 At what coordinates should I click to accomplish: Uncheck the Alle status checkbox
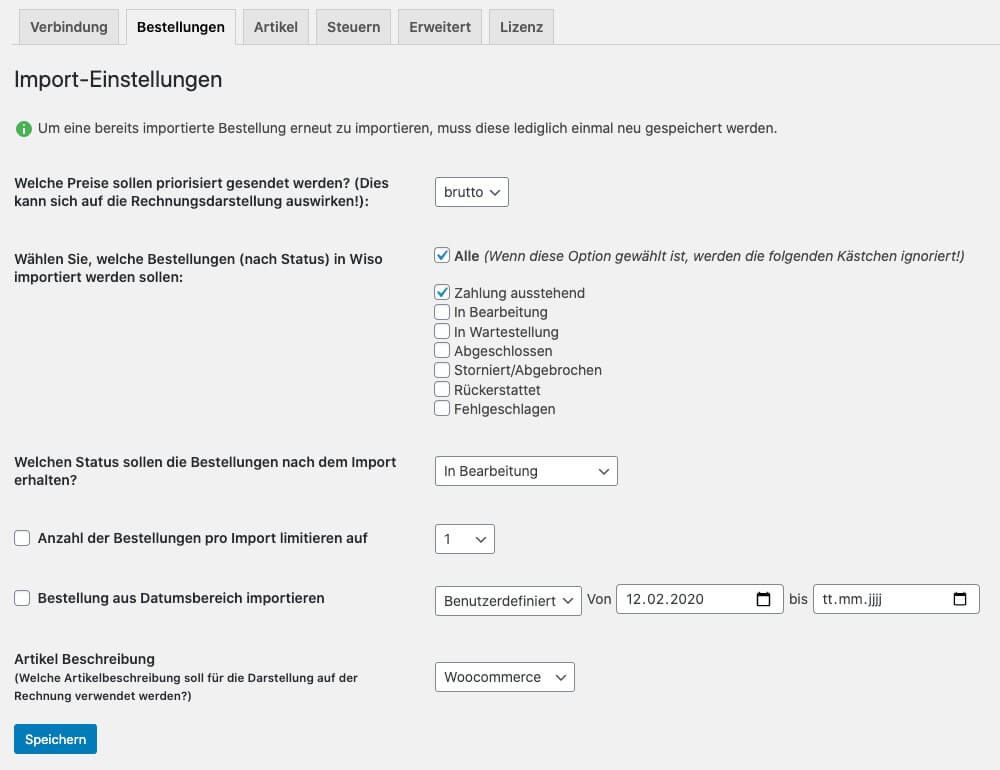(x=442, y=255)
